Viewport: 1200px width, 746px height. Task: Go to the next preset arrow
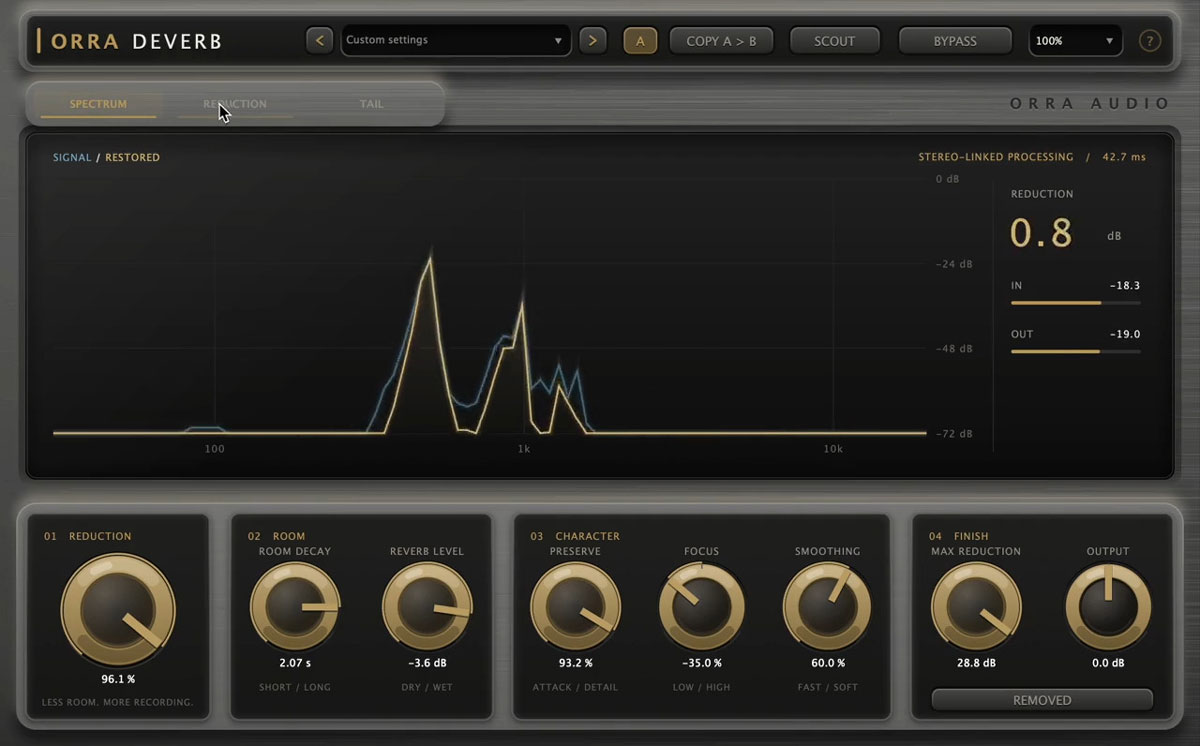(x=593, y=41)
